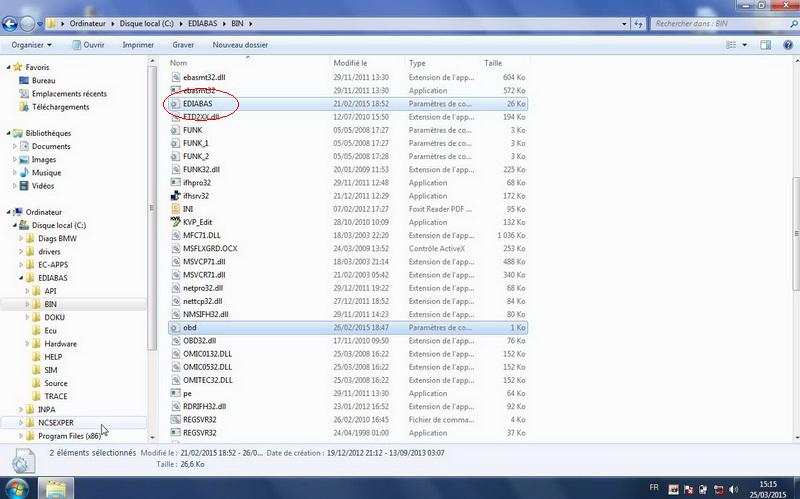Image resolution: width=800 pixels, height=499 pixels.
Task: Expand the Documents library arrow
Action: point(15,146)
